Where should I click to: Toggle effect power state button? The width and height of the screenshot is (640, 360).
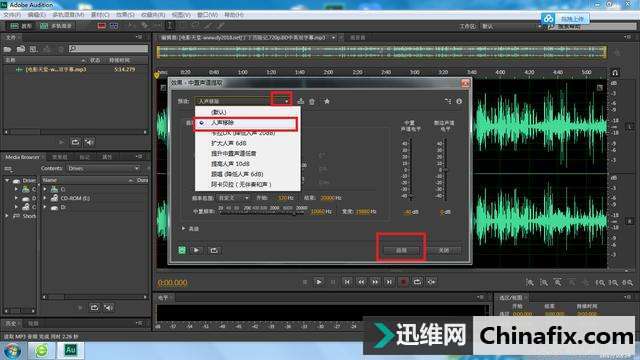click(x=182, y=250)
